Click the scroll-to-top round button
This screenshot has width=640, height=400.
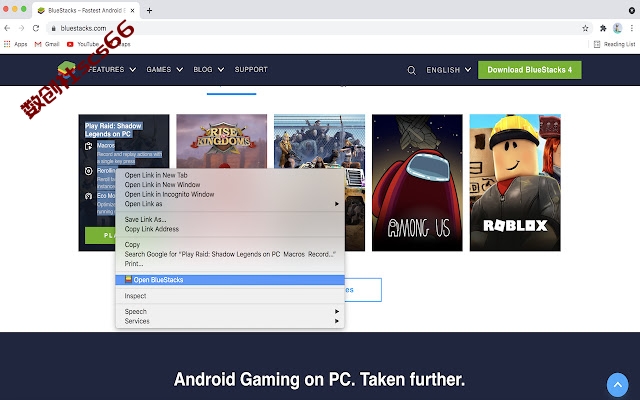(x=618, y=384)
